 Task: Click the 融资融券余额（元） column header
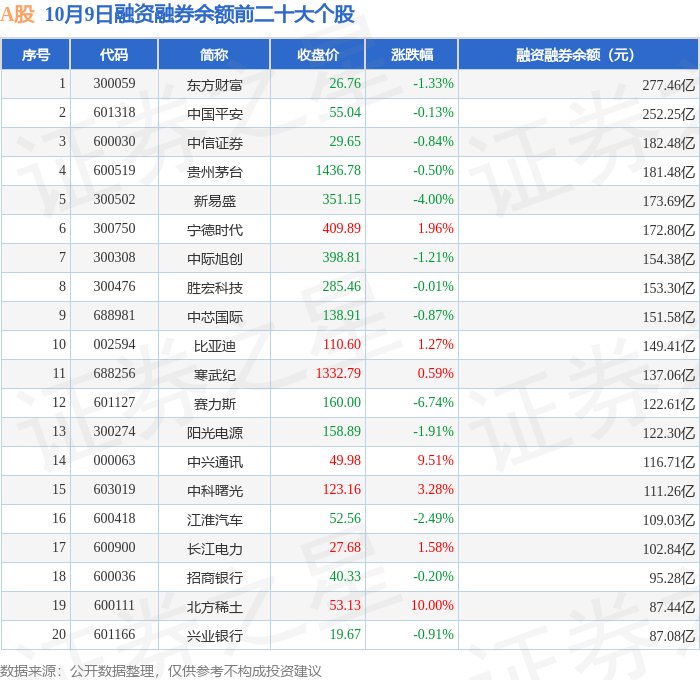[x=578, y=54]
